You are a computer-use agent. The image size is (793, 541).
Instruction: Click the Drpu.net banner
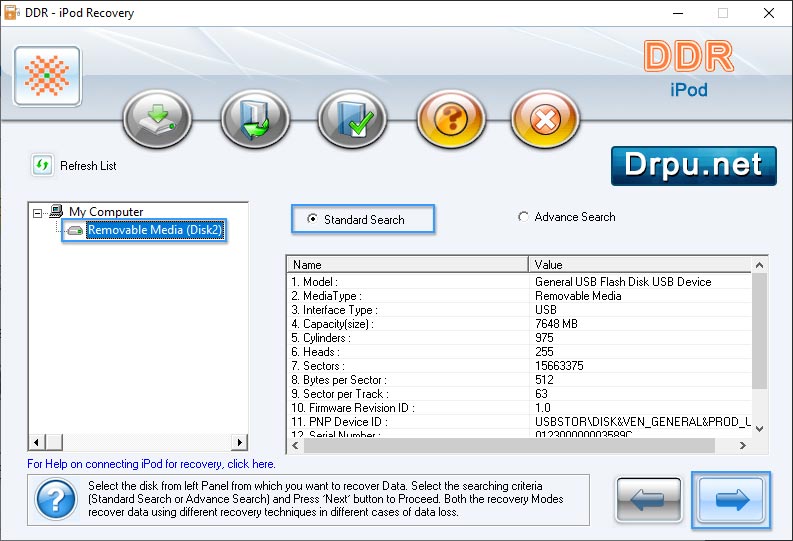(693, 166)
